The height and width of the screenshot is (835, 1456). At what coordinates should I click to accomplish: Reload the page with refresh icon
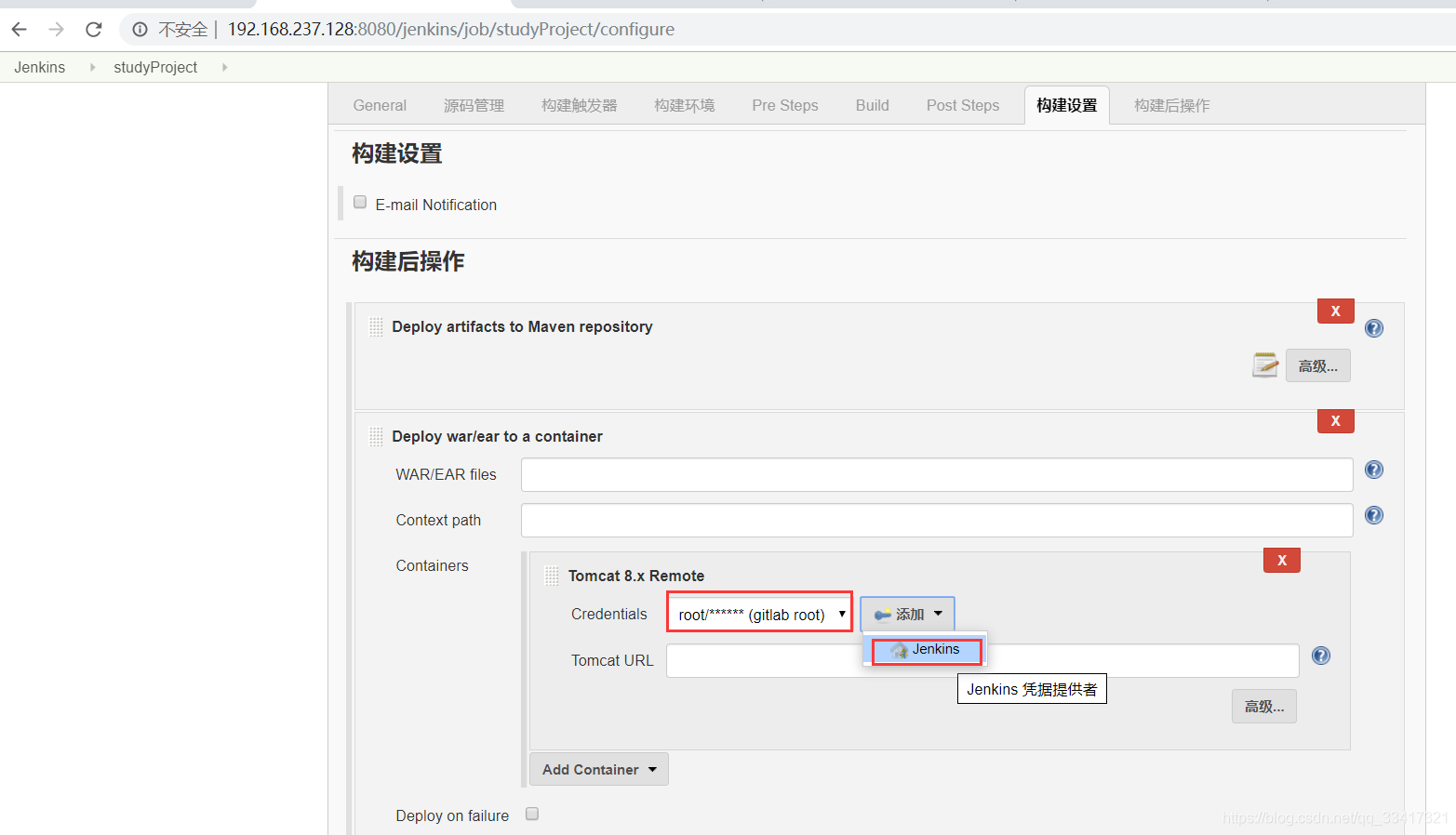coord(94,30)
